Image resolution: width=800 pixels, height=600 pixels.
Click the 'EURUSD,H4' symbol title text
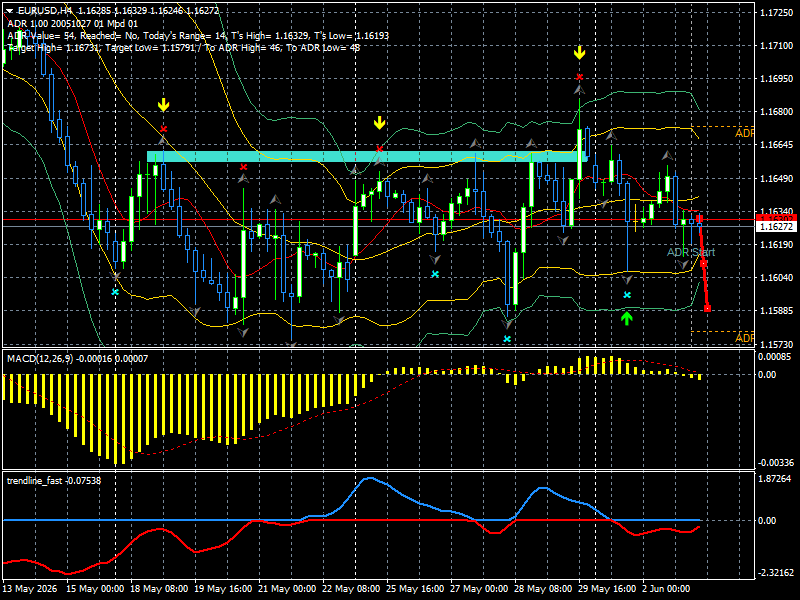(x=45, y=10)
